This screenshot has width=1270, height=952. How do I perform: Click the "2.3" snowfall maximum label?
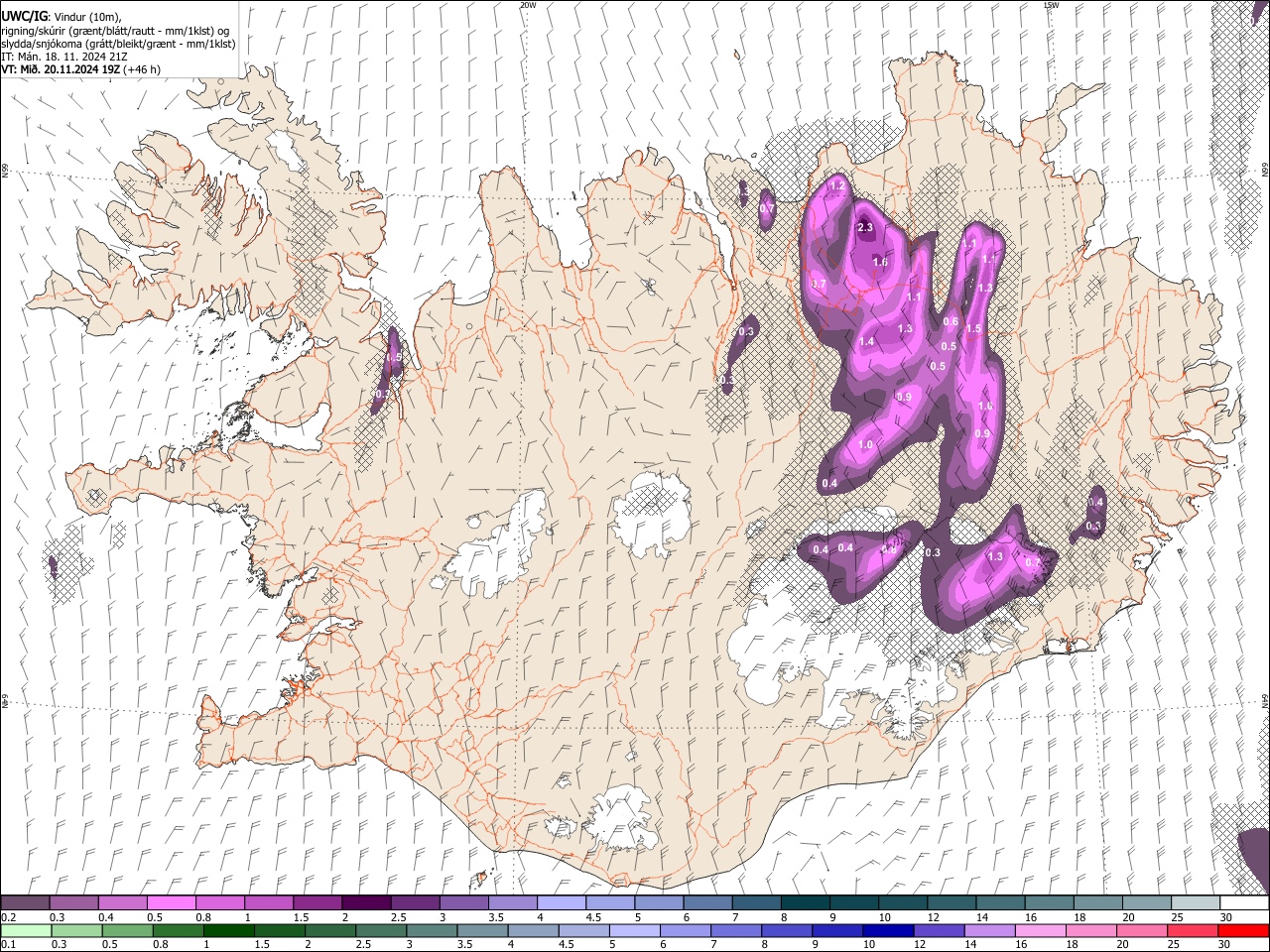(864, 227)
